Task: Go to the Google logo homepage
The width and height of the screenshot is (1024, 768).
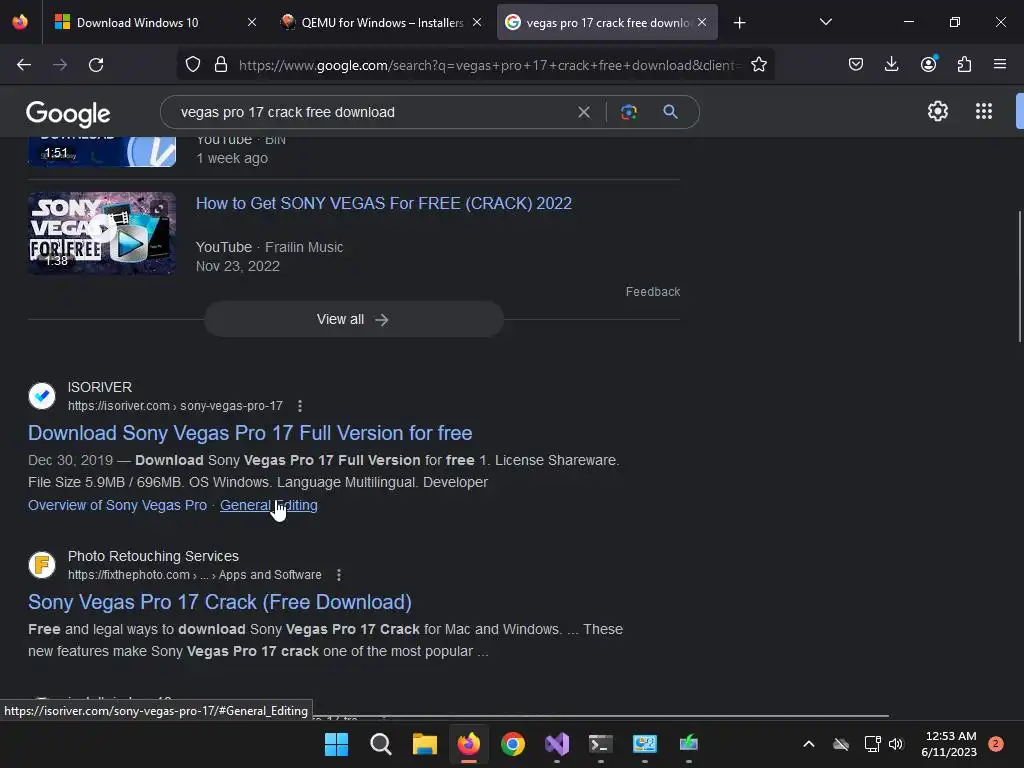Action: tap(68, 114)
